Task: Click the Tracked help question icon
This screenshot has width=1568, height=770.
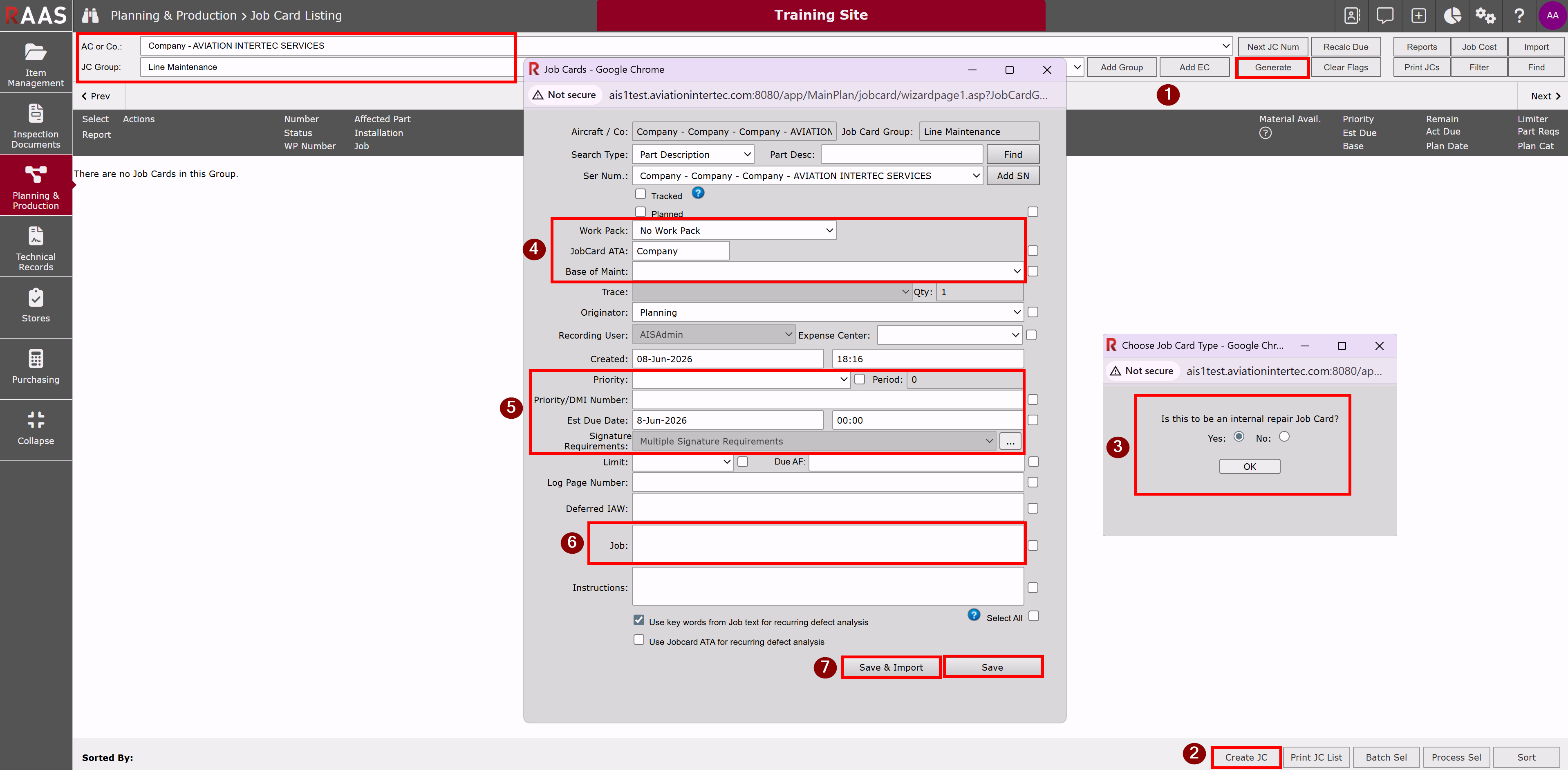Action: [x=698, y=193]
